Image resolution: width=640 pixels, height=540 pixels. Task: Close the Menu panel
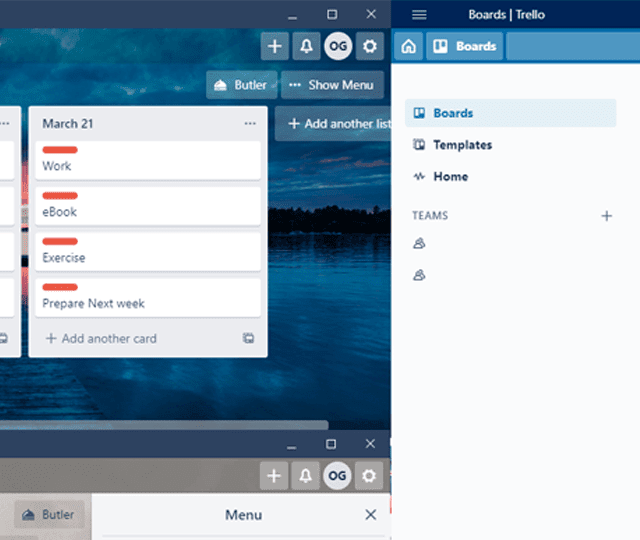(x=371, y=515)
